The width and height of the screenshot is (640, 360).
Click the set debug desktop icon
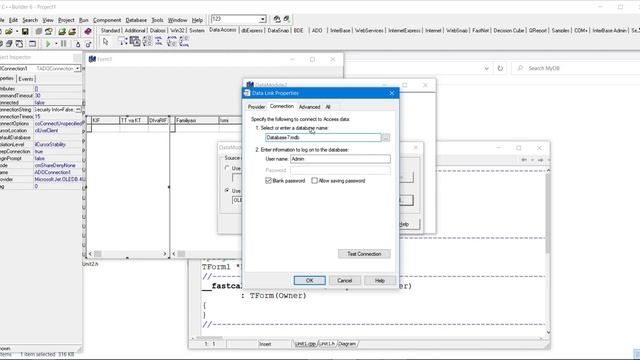(x=287, y=19)
